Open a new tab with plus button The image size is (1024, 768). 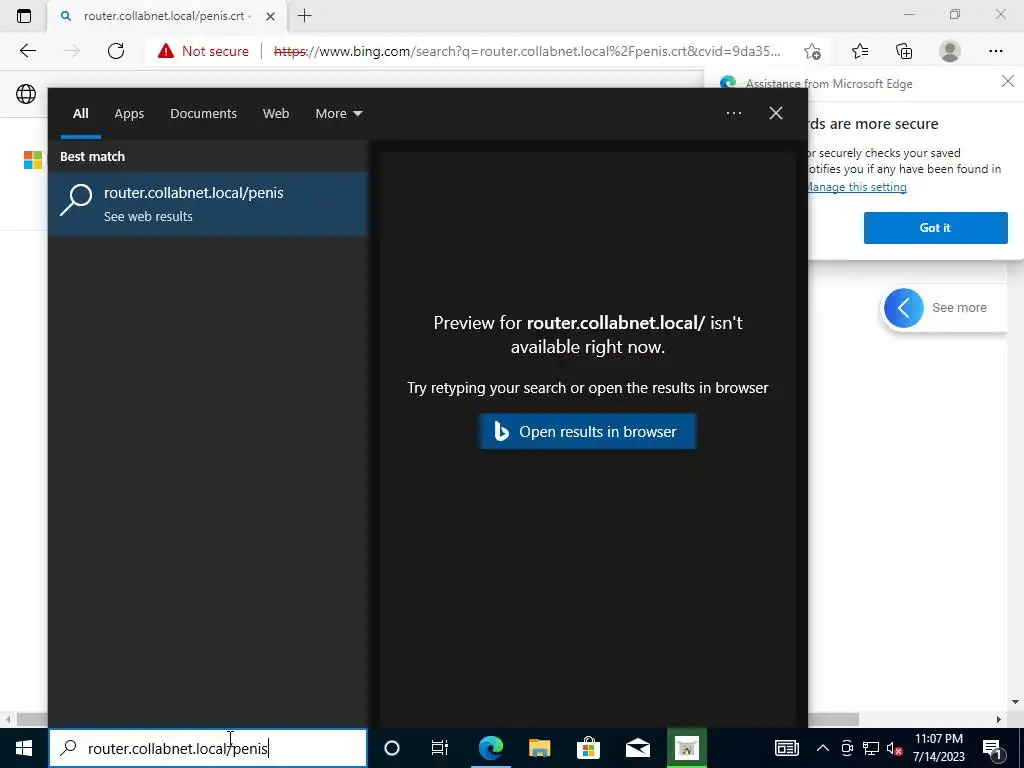[x=304, y=16]
